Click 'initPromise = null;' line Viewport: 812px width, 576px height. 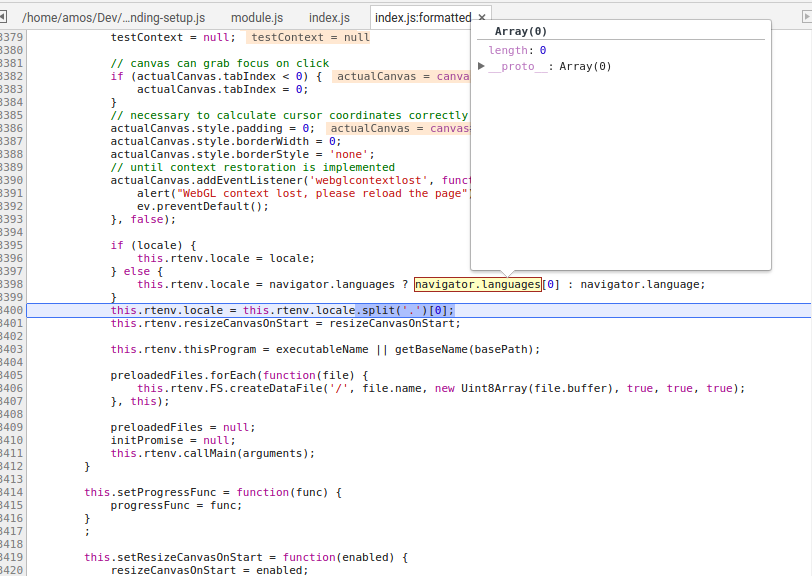click(172, 440)
